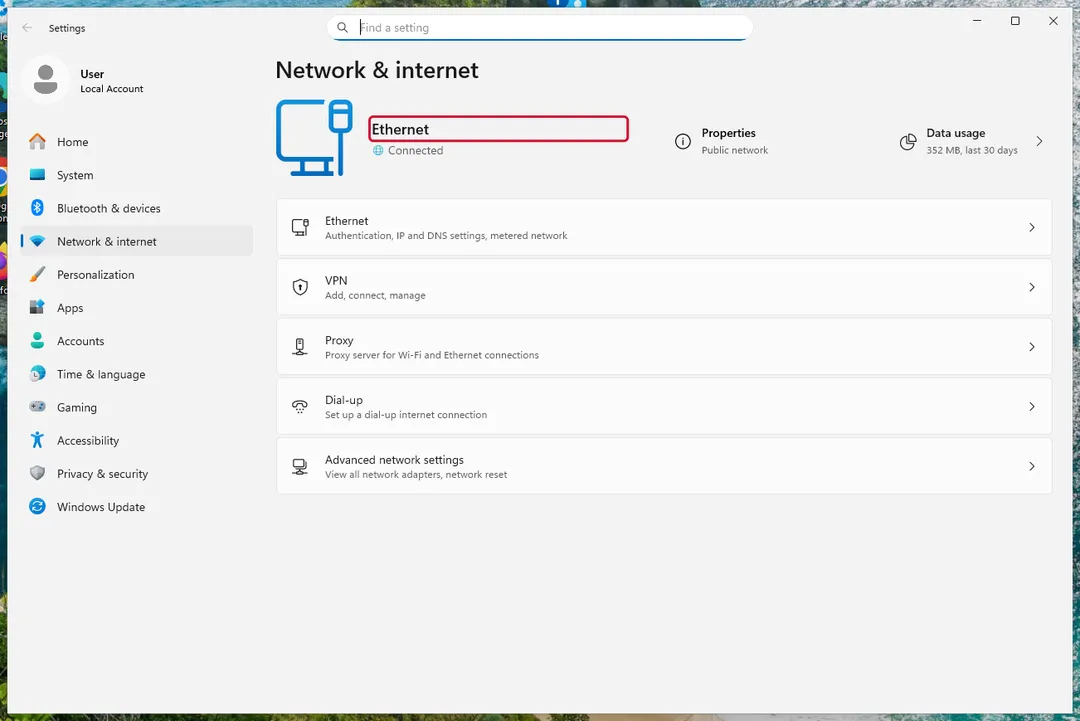The width and height of the screenshot is (1080, 721).
Task: Go to Home in sidebar
Action: coord(136,142)
